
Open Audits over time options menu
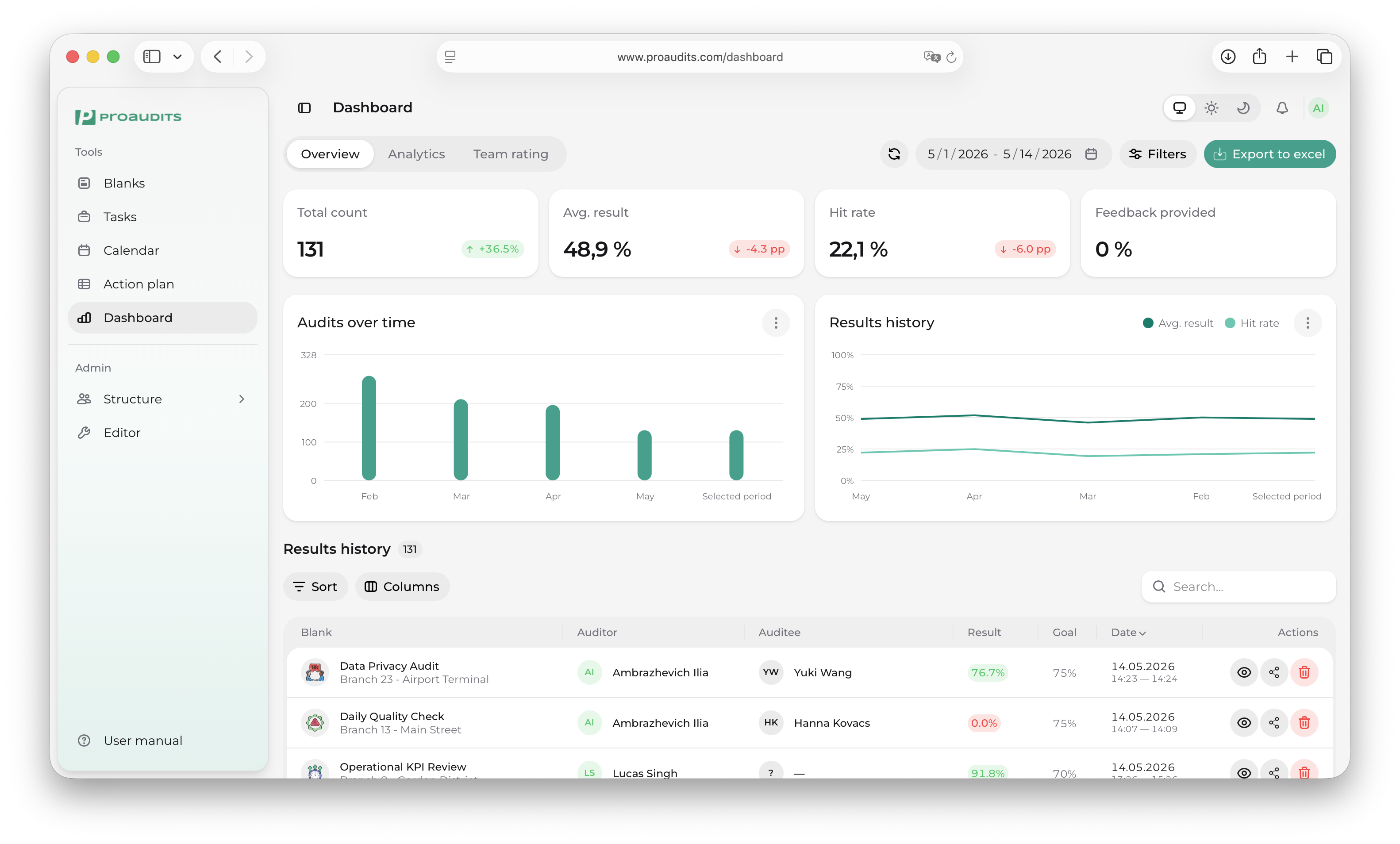point(776,323)
